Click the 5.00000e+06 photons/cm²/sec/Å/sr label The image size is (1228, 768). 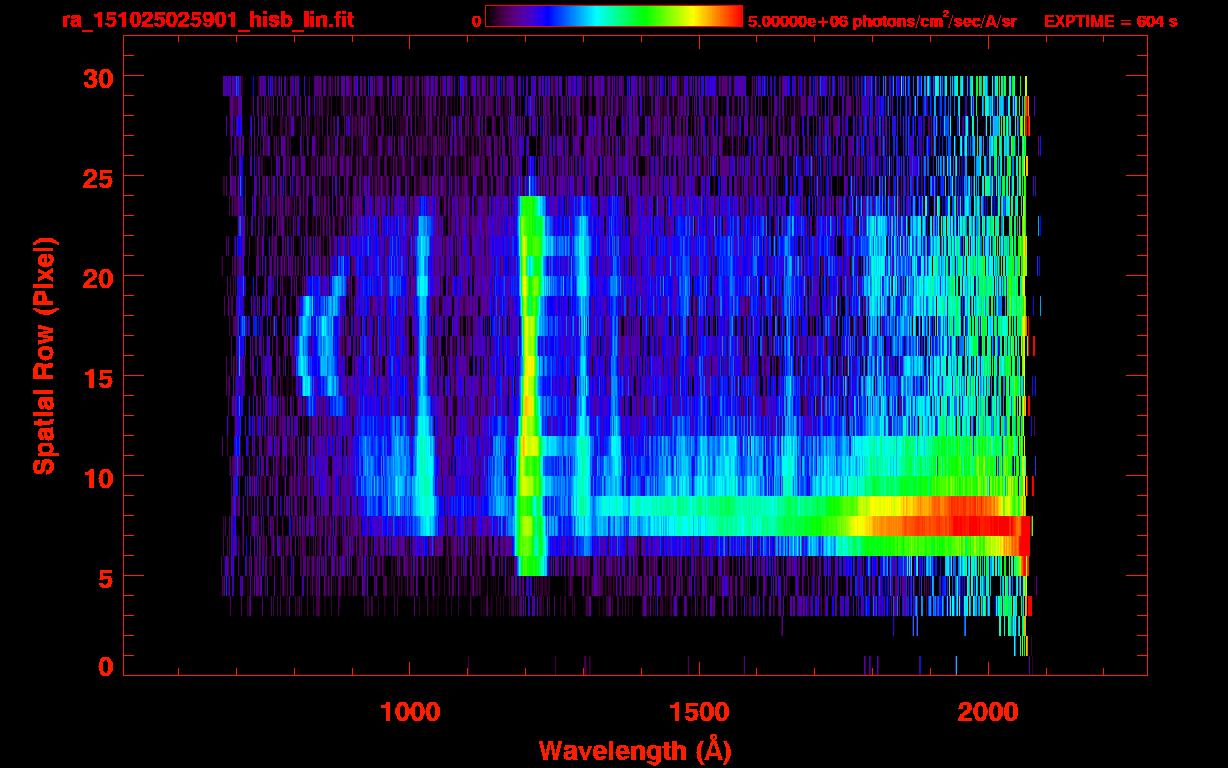[x=882, y=21]
